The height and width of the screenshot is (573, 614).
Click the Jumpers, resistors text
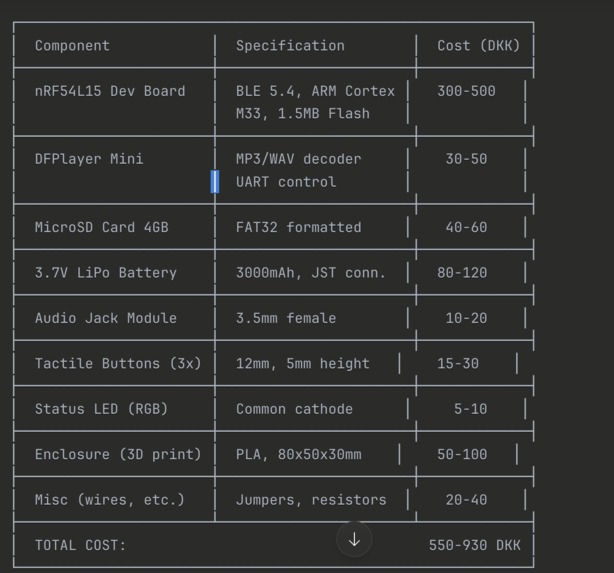[311, 500]
